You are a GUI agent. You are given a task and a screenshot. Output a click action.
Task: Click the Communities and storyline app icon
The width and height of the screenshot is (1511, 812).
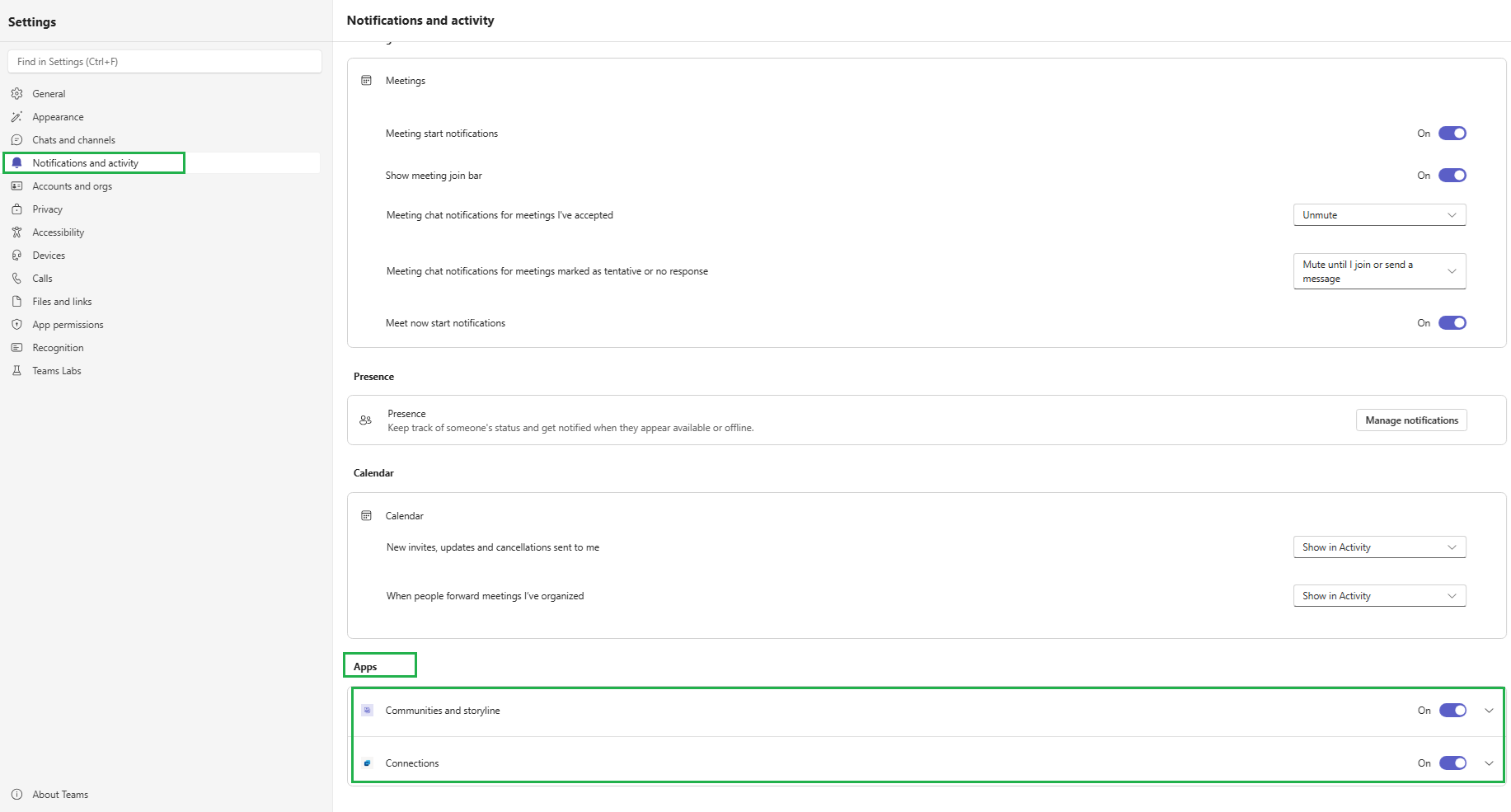tap(368, 711)
